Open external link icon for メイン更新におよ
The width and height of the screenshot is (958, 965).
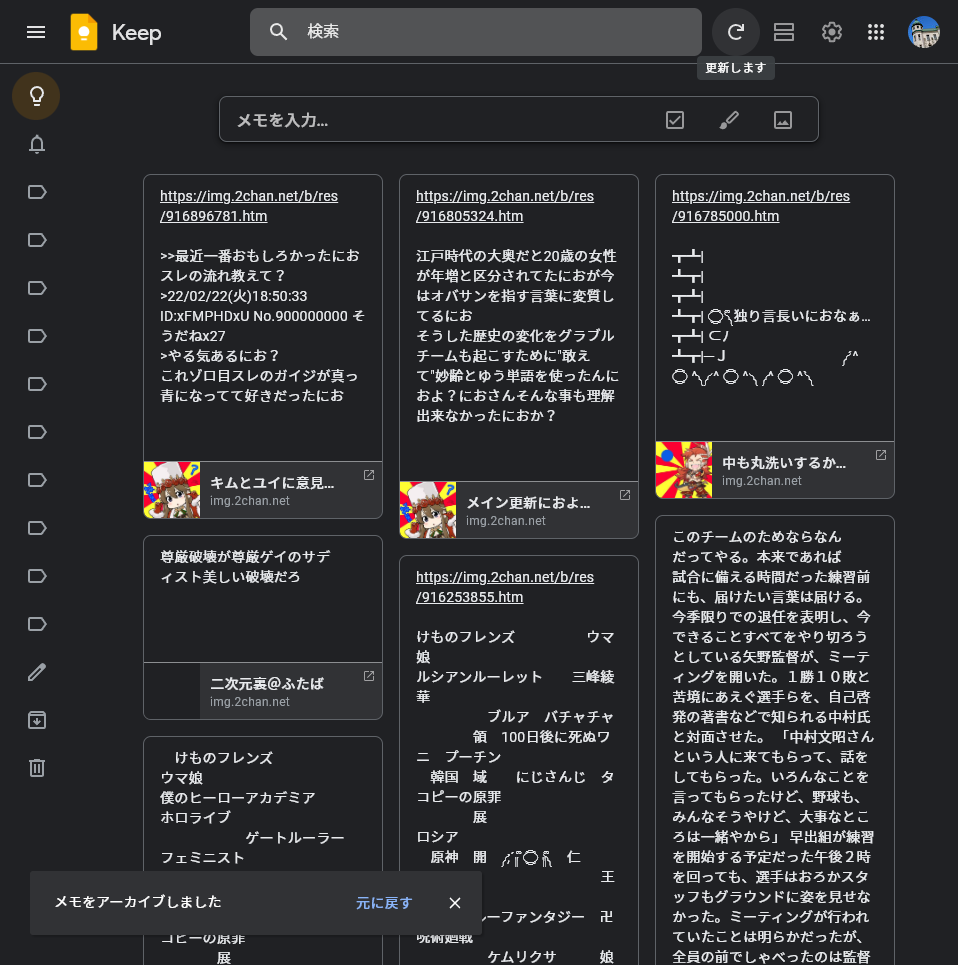pos(625,495)
